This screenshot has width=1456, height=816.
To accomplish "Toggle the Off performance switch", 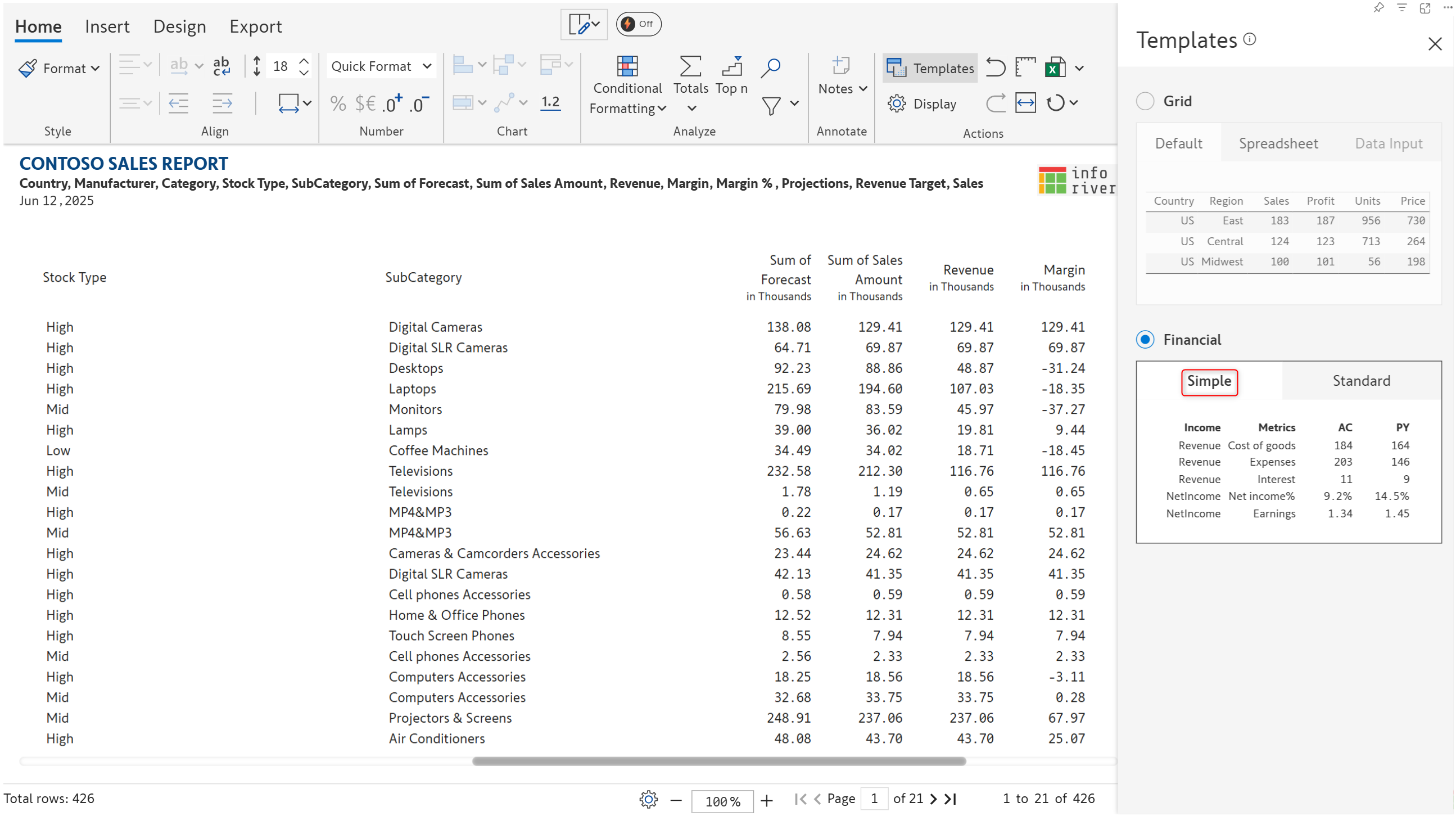I will (637, 24).
